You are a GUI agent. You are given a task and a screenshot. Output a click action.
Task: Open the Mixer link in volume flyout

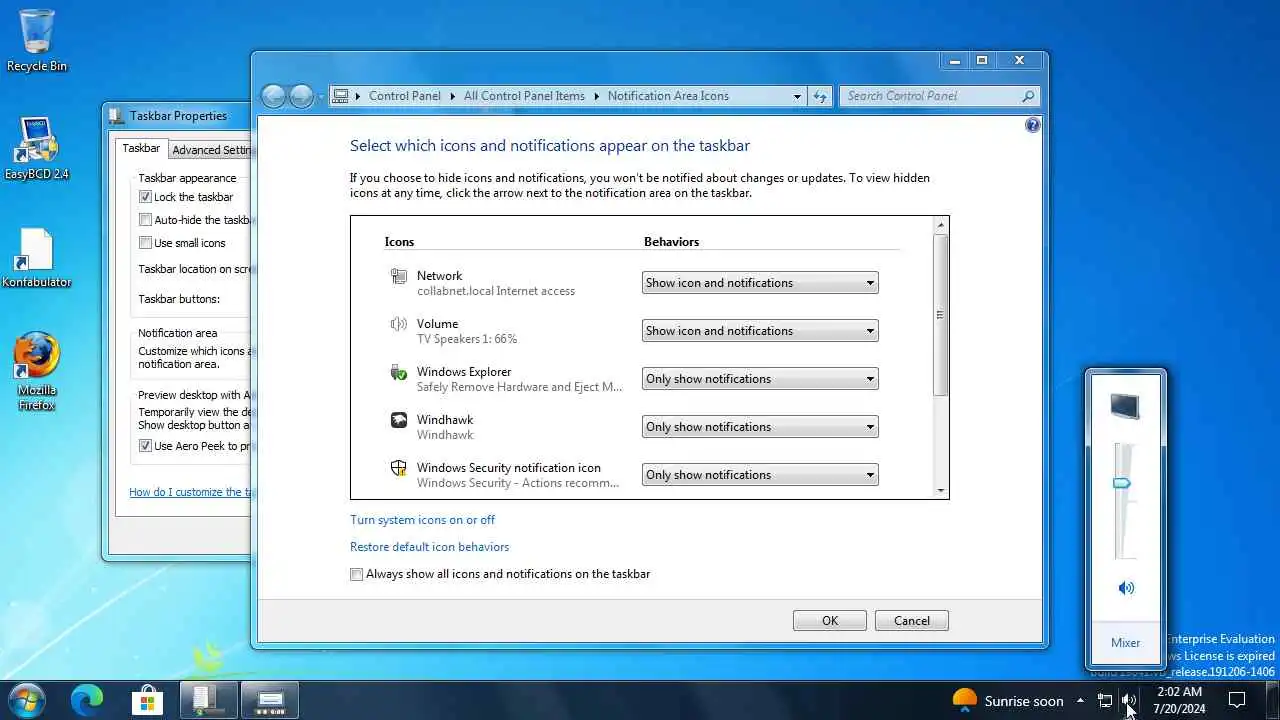point(1125,643)
